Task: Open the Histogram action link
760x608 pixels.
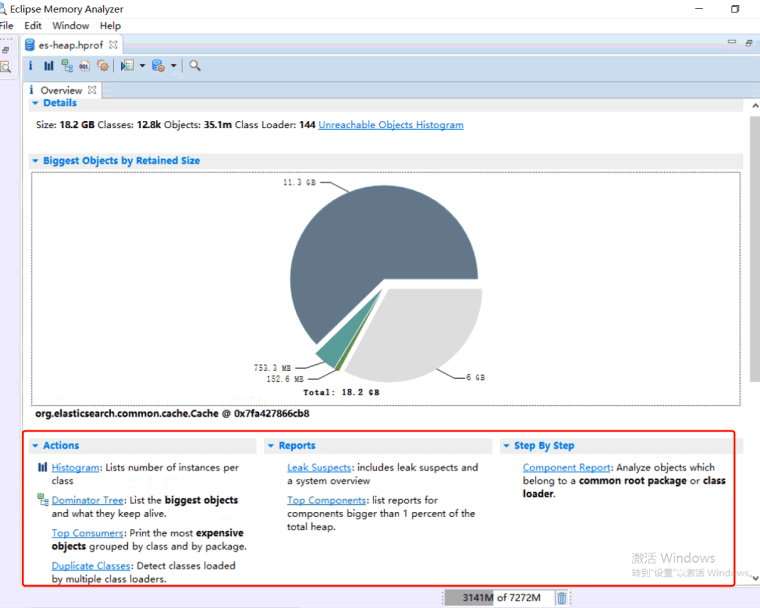Action: click(75, 467)
